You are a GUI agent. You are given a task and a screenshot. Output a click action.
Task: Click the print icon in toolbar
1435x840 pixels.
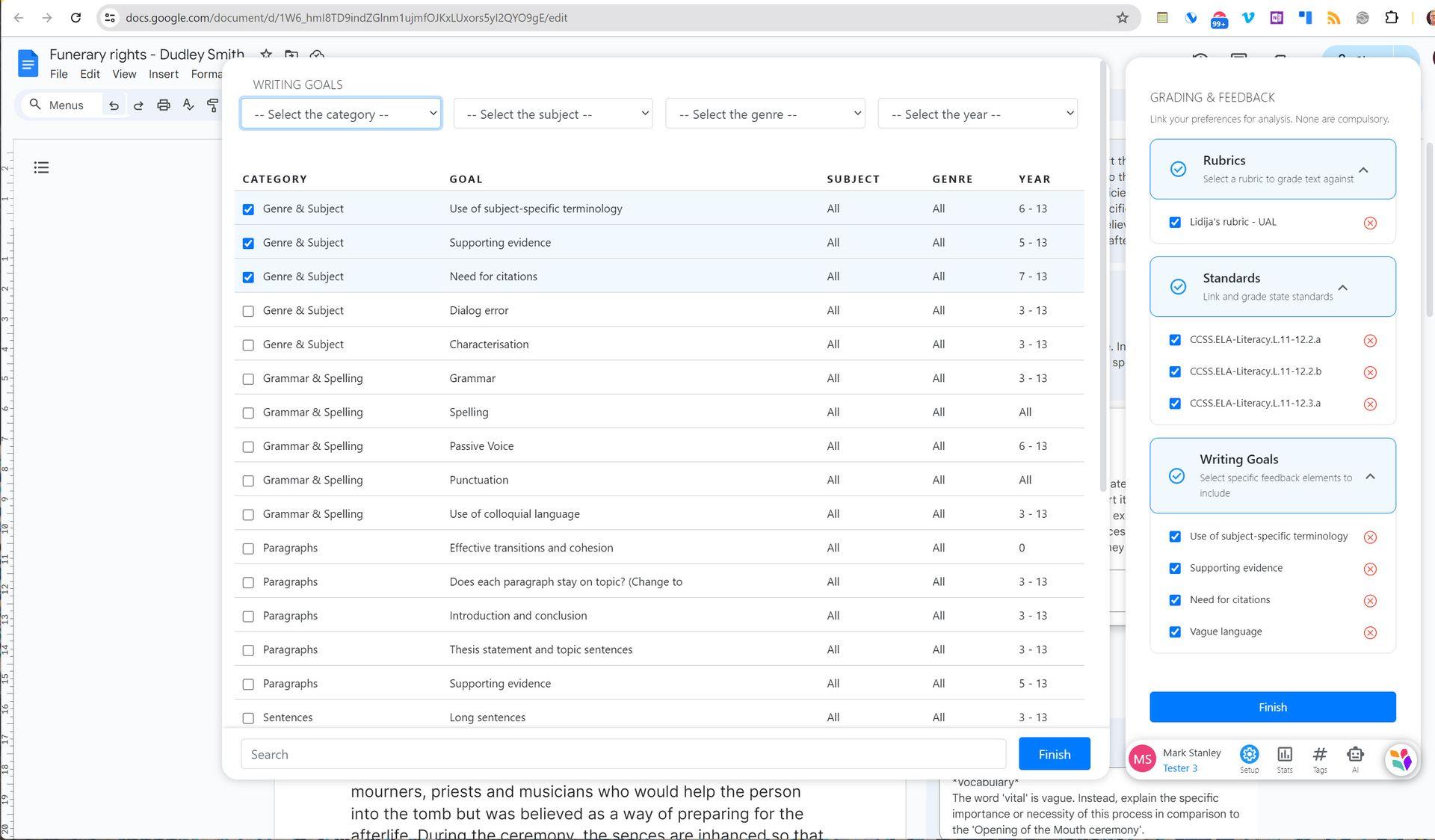[163, 105]
